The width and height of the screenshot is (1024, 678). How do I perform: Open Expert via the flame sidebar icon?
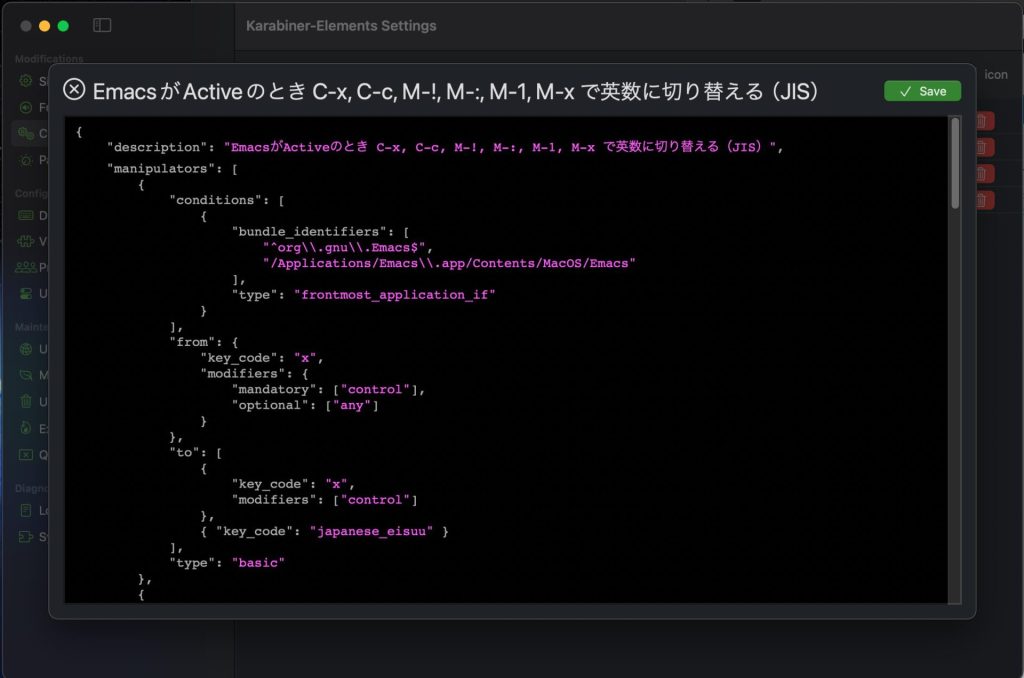[x=25, y=428]
